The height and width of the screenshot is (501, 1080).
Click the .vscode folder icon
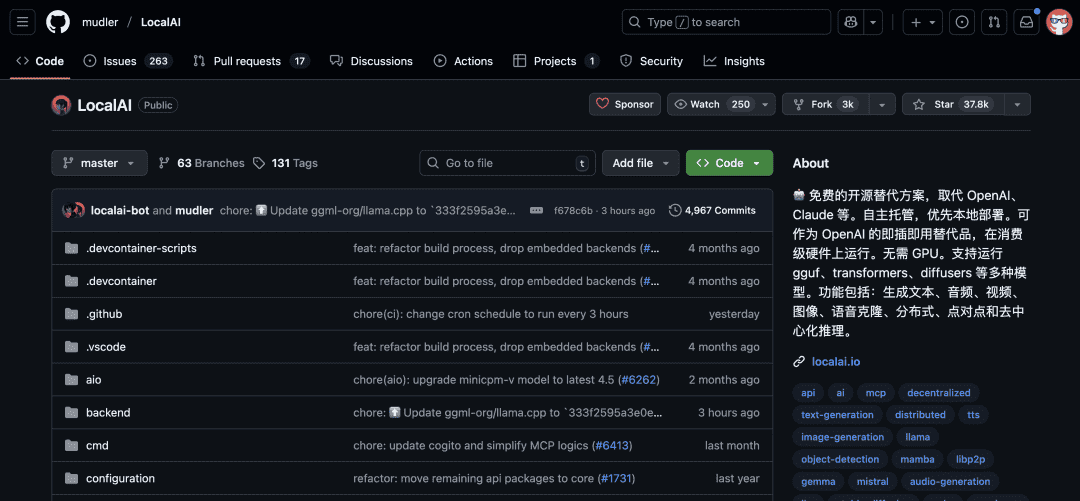[72, 347]
